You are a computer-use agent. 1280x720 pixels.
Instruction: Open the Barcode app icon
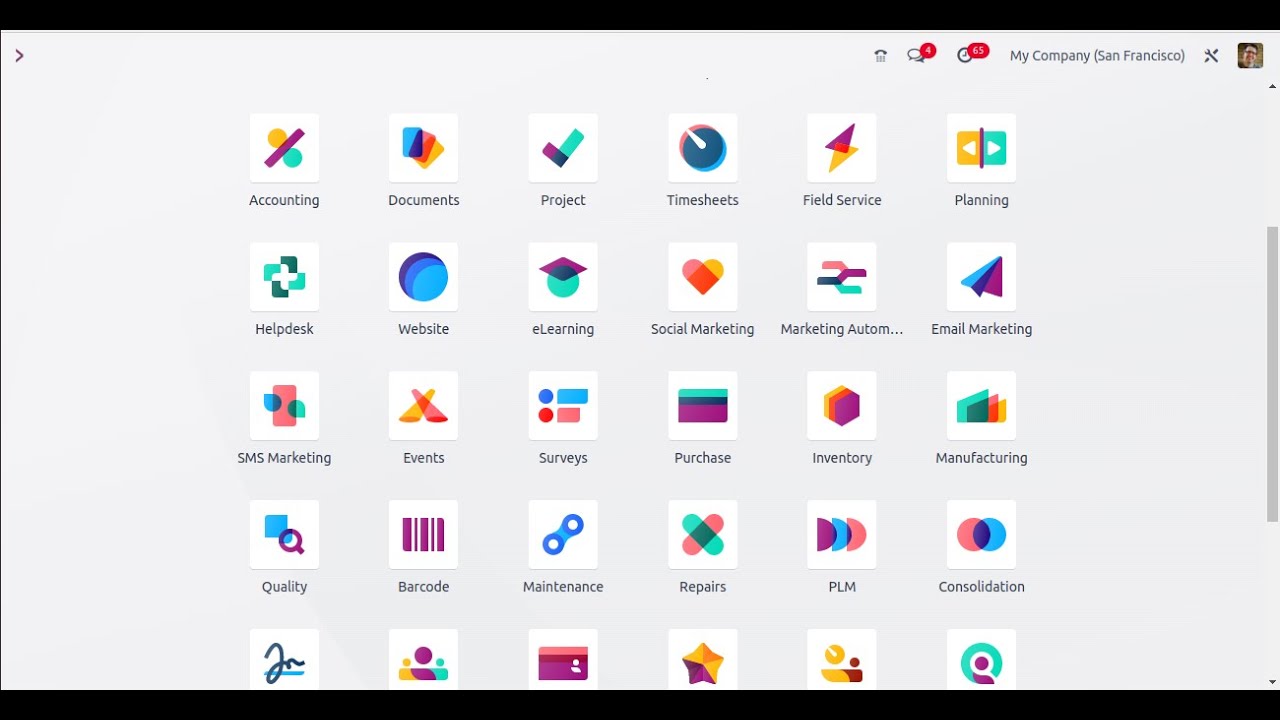click(x=423, y=535)
